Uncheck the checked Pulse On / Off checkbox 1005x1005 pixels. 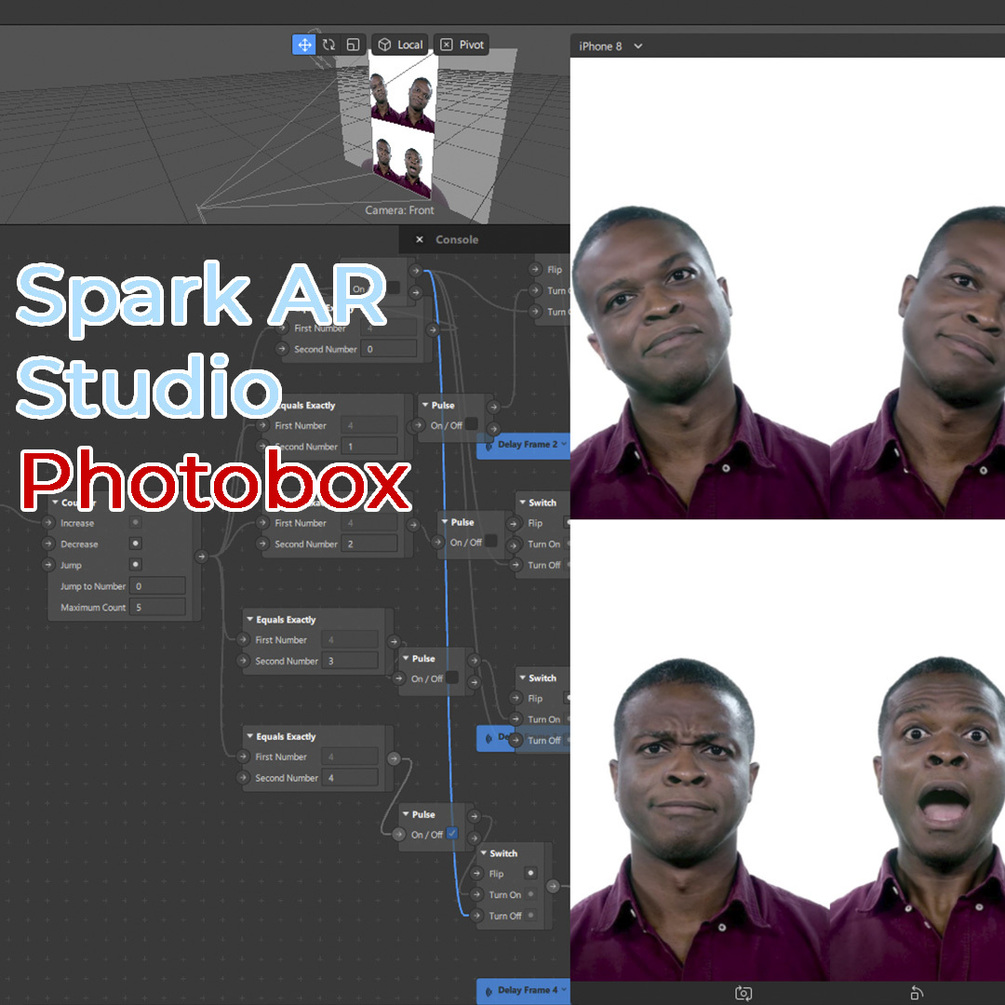(x=453, y=834)
